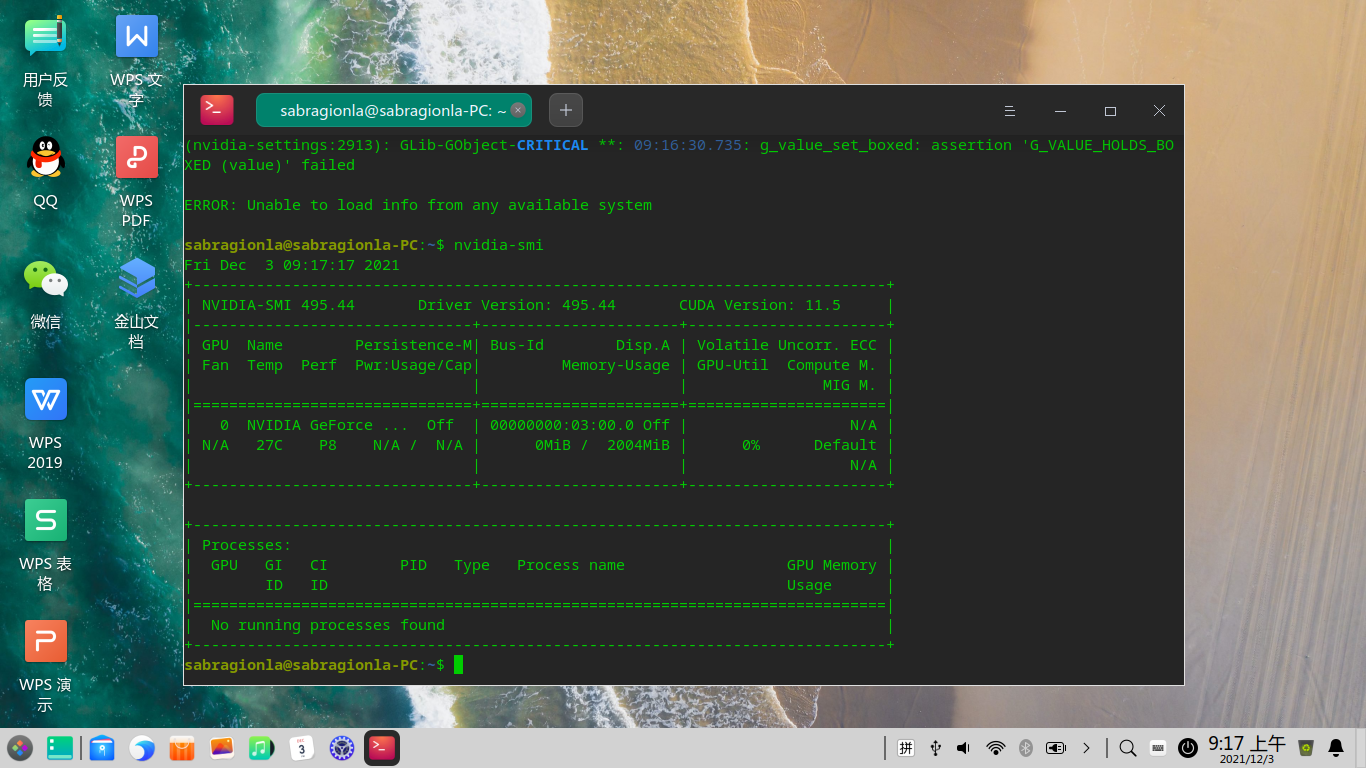
Task: Toggle the Bluetooth tray icon
Action: pos(1025,748)
